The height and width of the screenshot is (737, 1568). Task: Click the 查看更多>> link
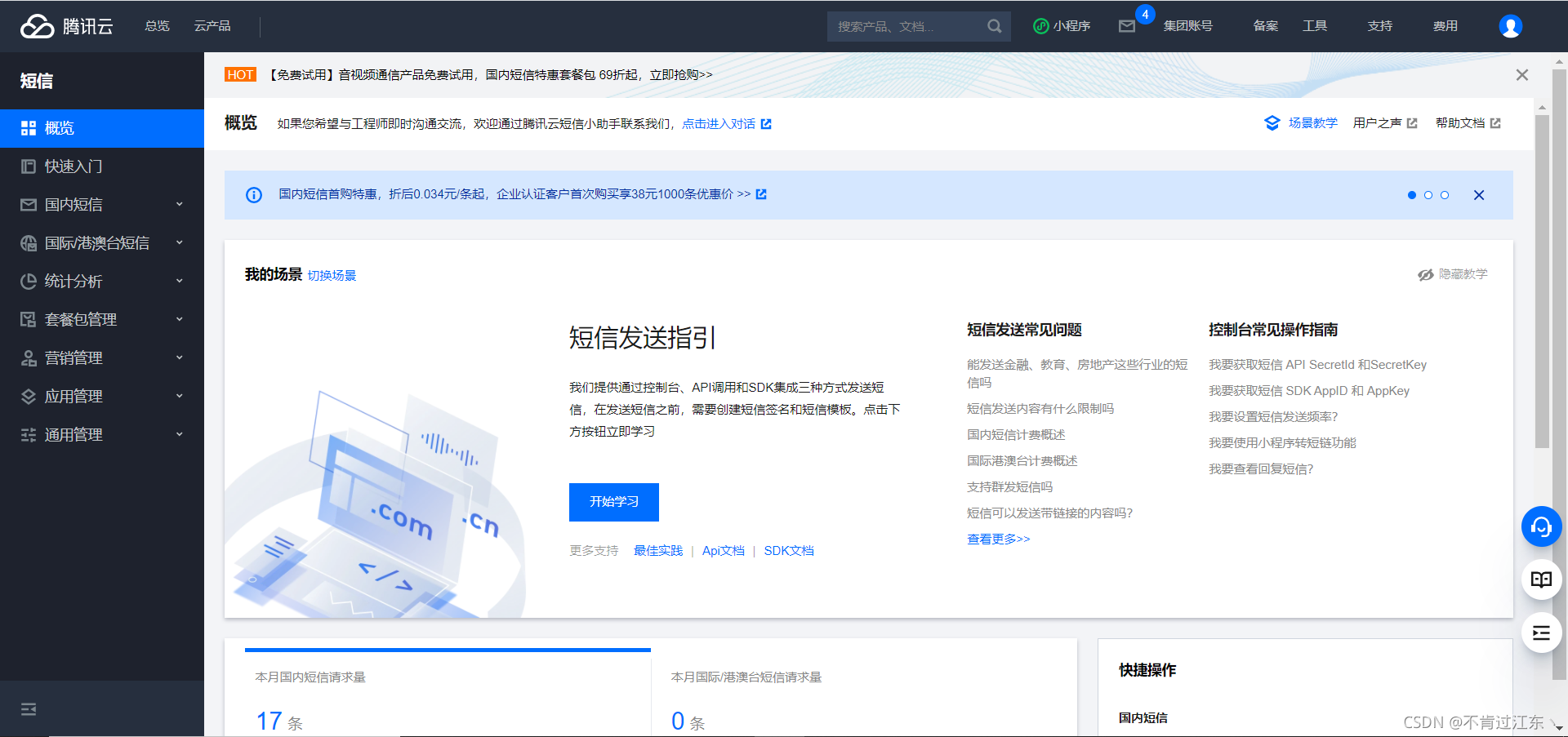[999, 539]
